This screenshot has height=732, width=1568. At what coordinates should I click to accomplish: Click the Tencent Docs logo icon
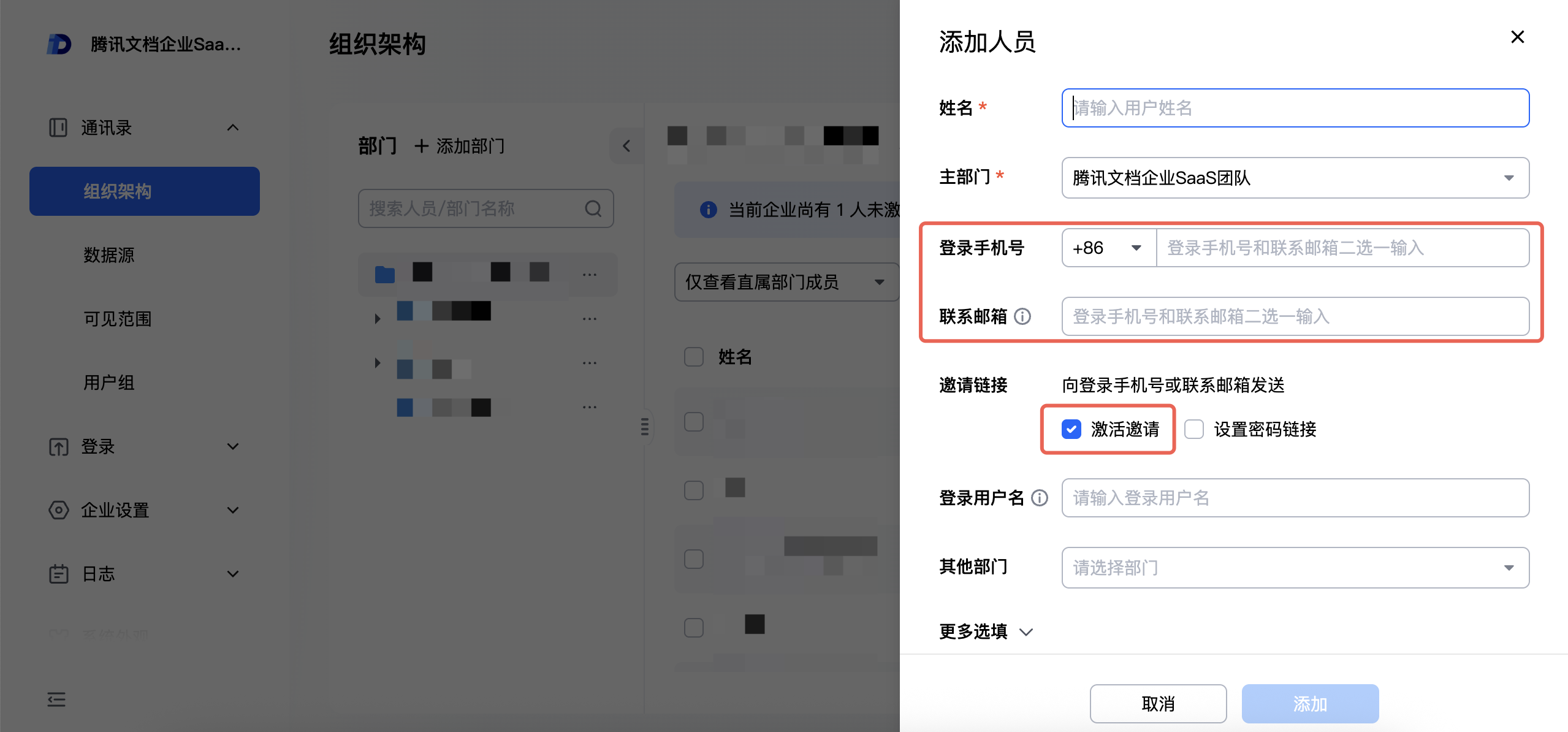[x=59, y=44]
